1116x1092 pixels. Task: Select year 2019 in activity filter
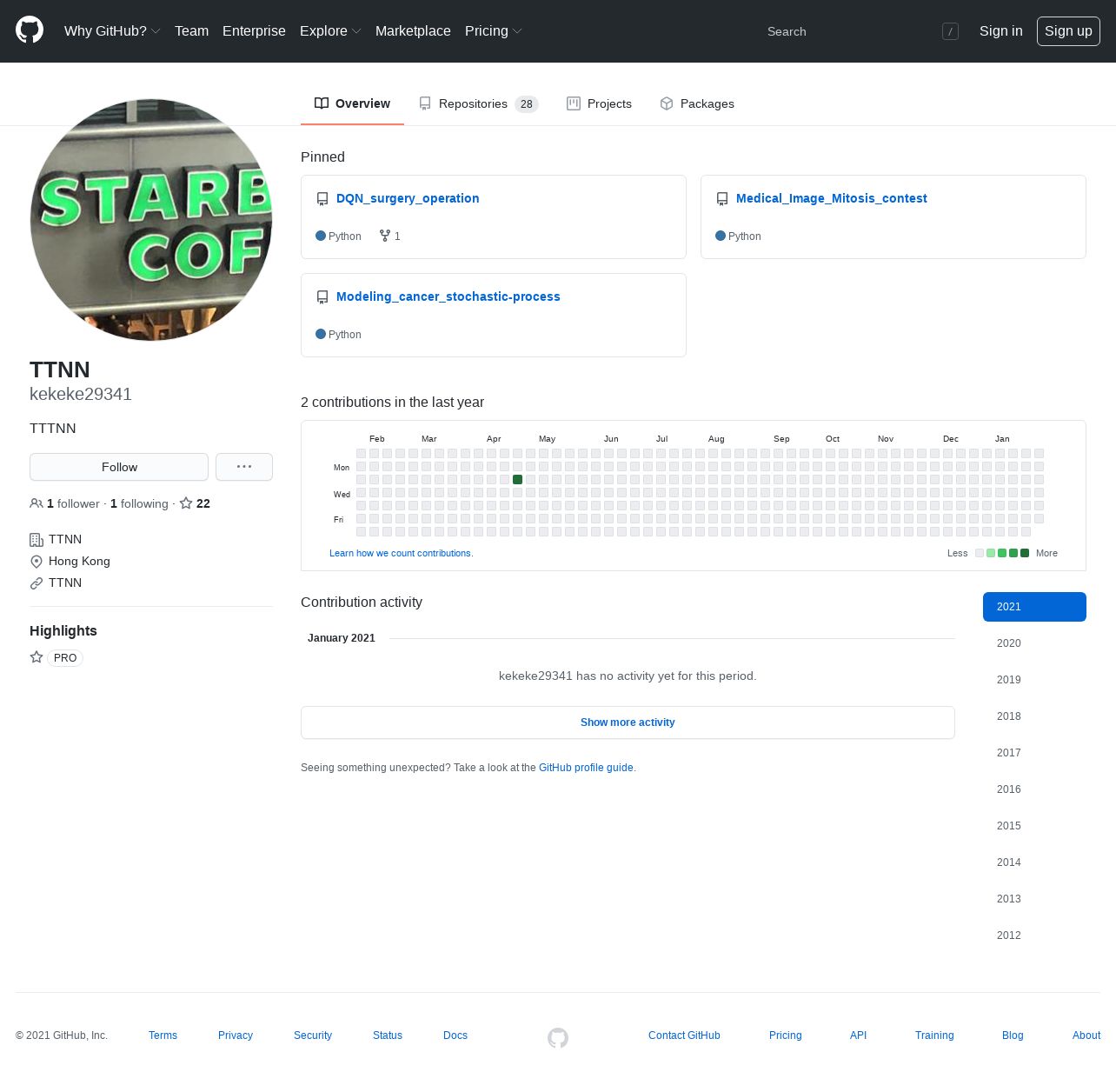click(1034, 680)
